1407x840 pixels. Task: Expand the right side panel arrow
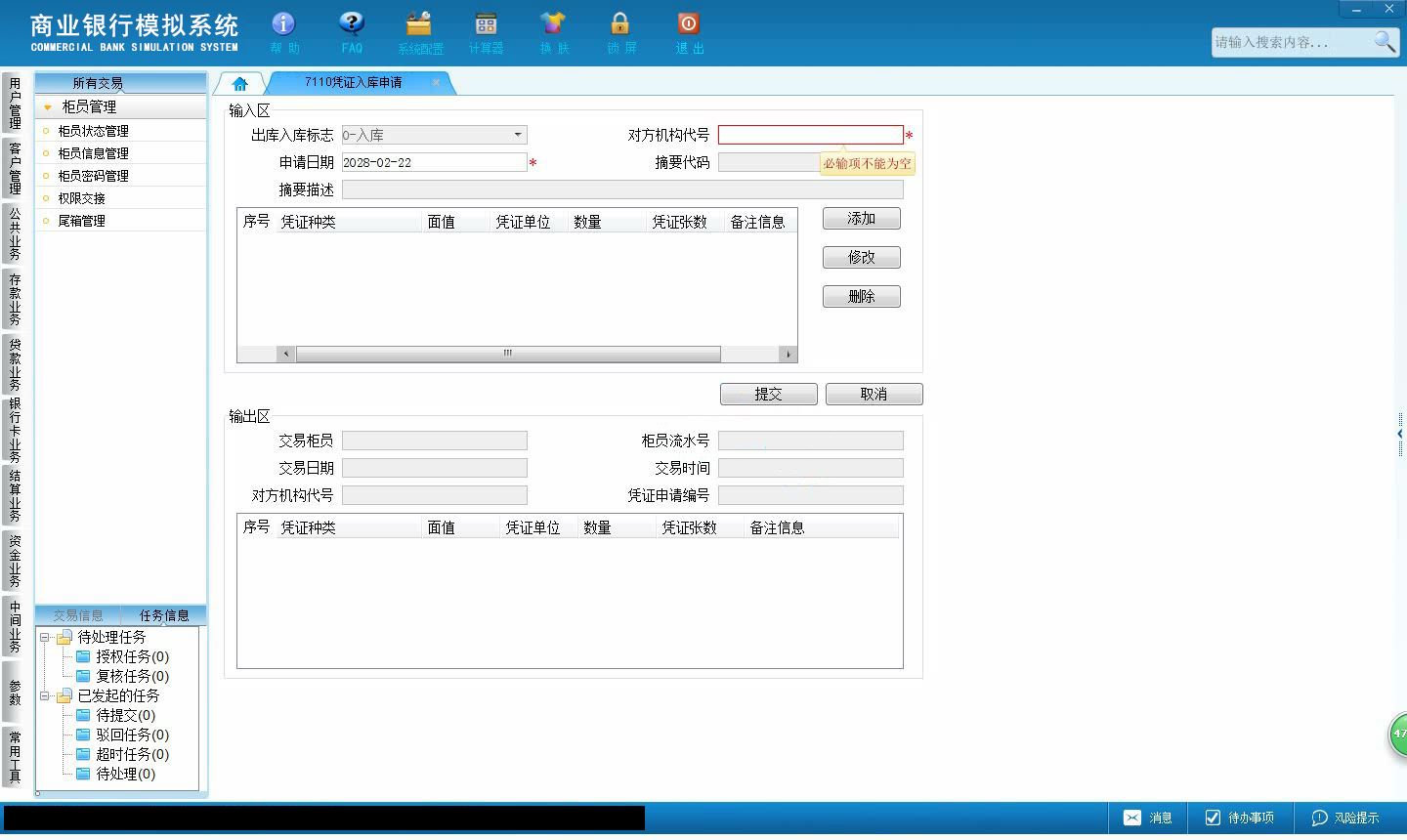click(1400, 434)
